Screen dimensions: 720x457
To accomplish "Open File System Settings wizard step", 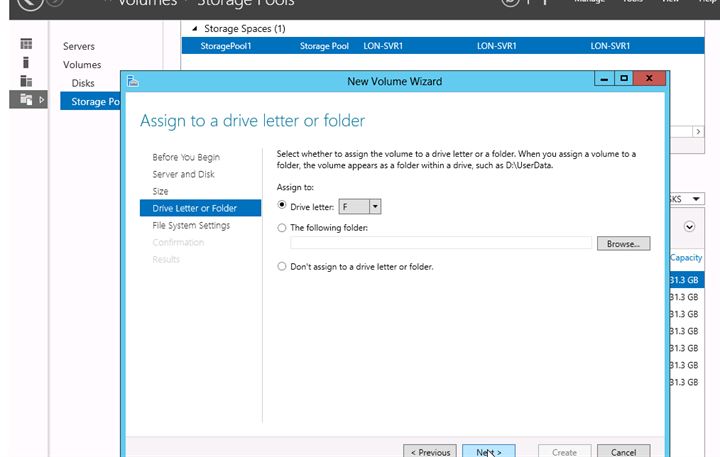I will pos(191,226).
